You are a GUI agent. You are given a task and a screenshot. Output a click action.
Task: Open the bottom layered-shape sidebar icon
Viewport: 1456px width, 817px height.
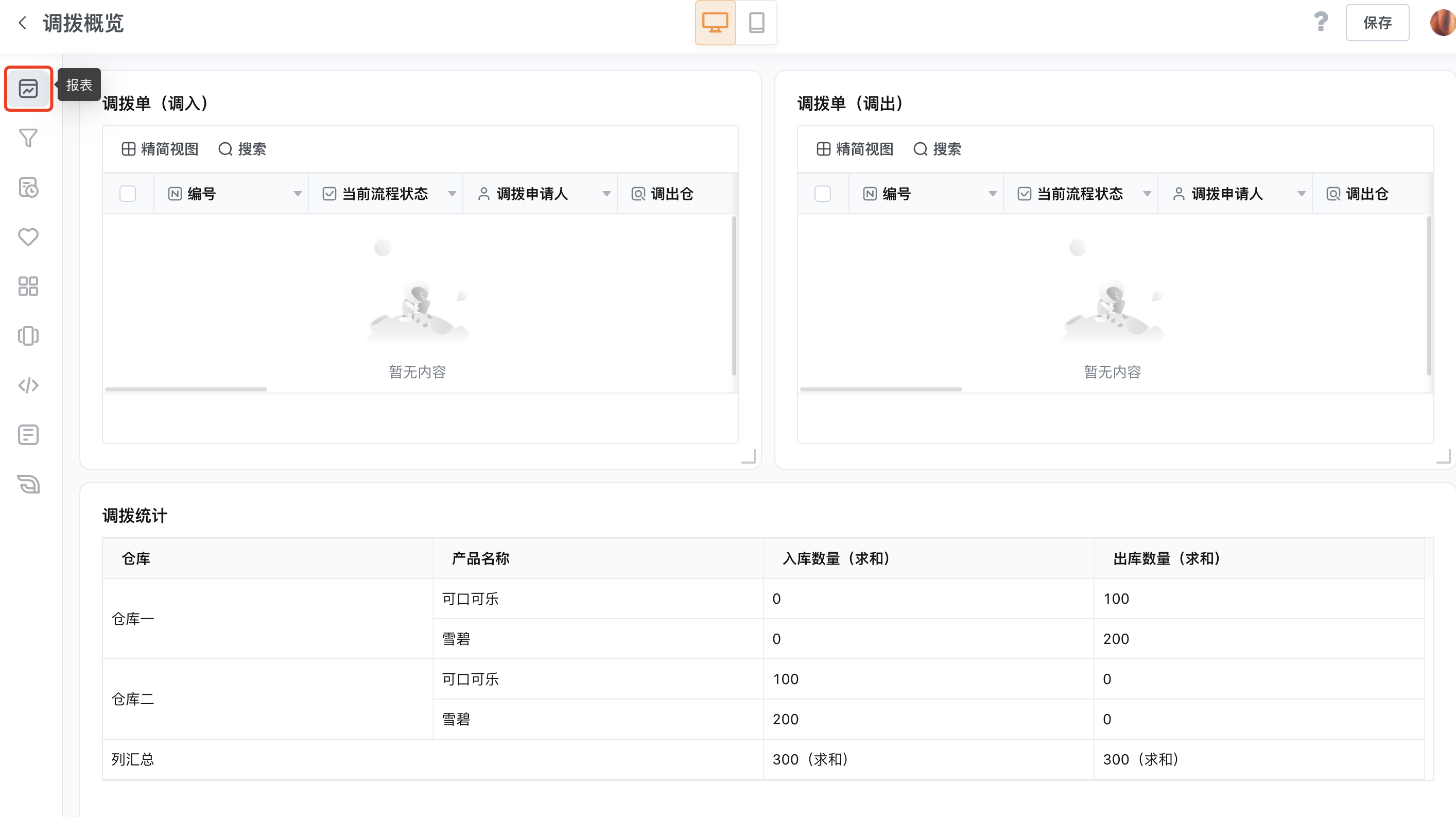(x=28, y=485)
